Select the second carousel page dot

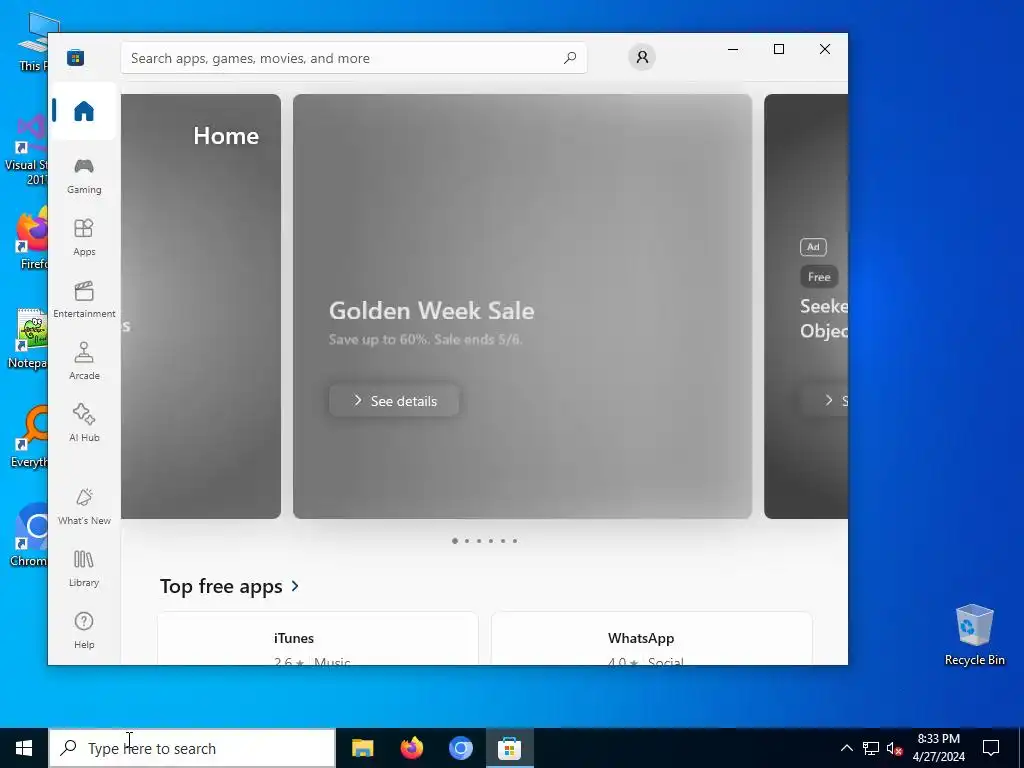(x=467, y=541)
